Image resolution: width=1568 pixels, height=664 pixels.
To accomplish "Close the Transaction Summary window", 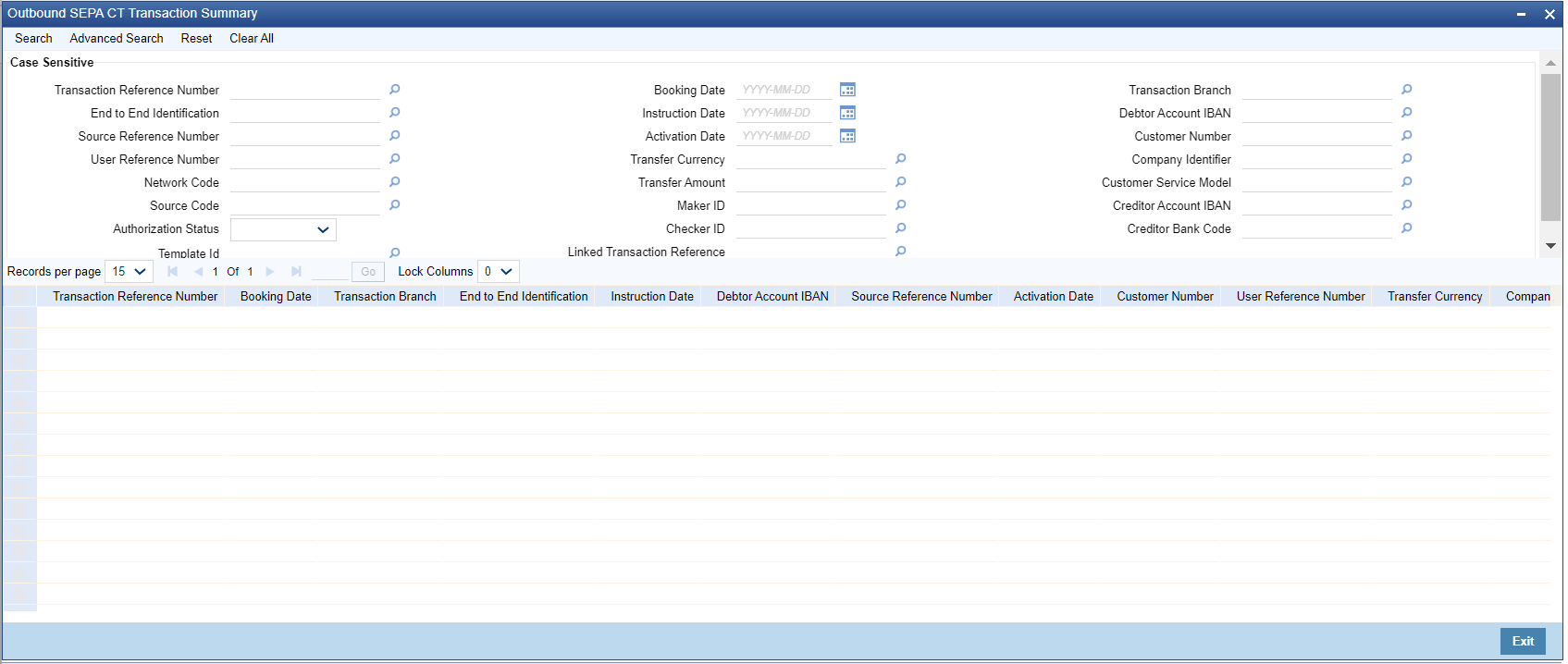I will 1549,14.
